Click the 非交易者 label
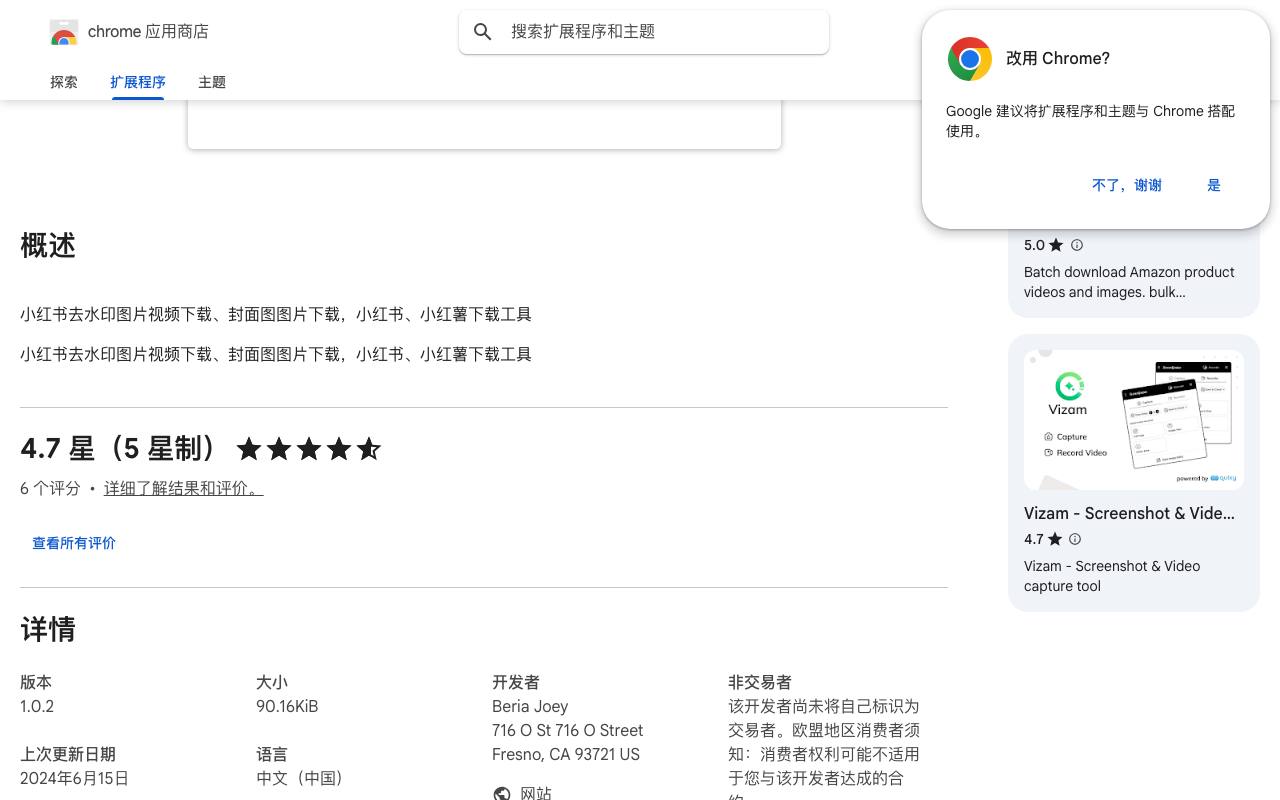 pyautogui.click(x=760, y=682)
